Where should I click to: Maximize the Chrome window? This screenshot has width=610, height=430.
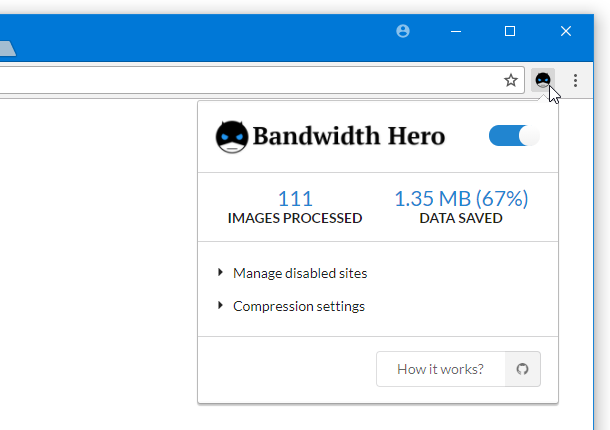pos(510,31)
